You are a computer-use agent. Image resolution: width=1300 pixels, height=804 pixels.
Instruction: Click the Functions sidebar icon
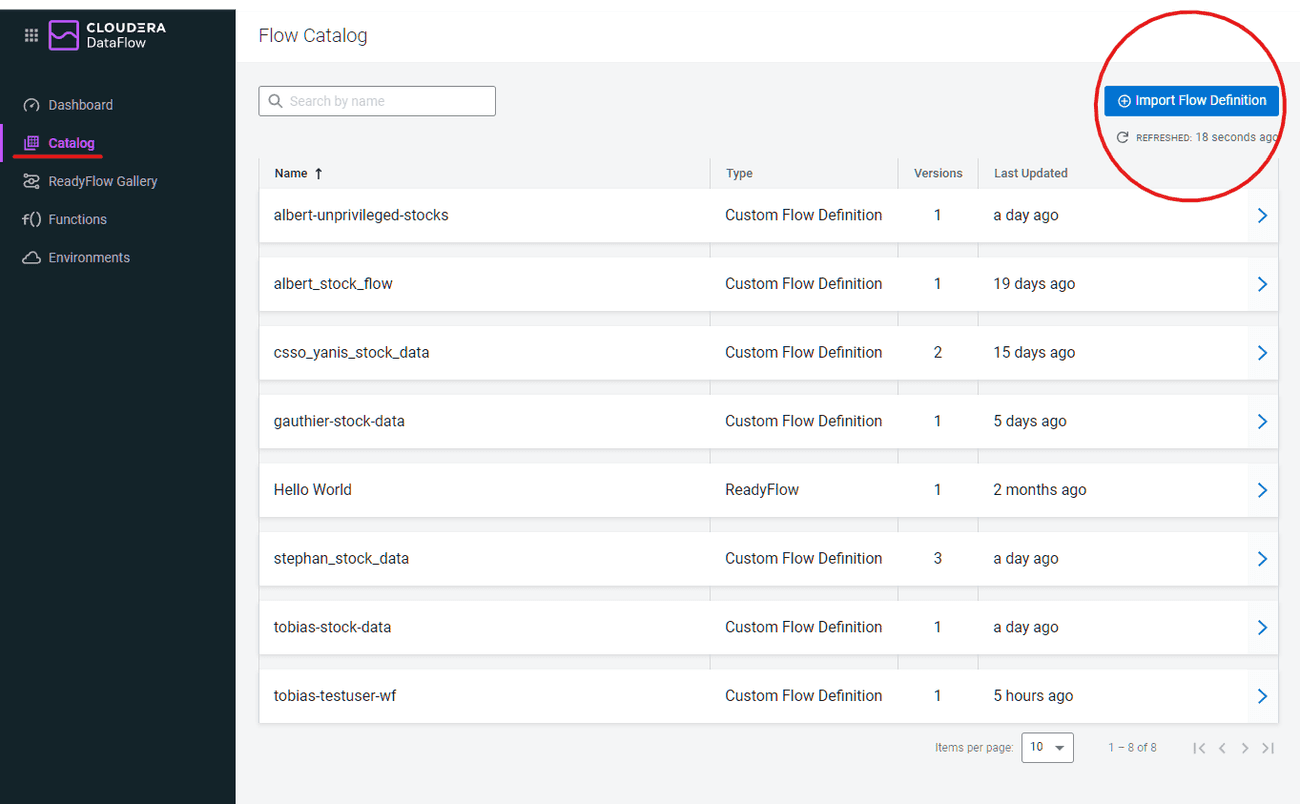pyautogui.click(x=31, y=219)
